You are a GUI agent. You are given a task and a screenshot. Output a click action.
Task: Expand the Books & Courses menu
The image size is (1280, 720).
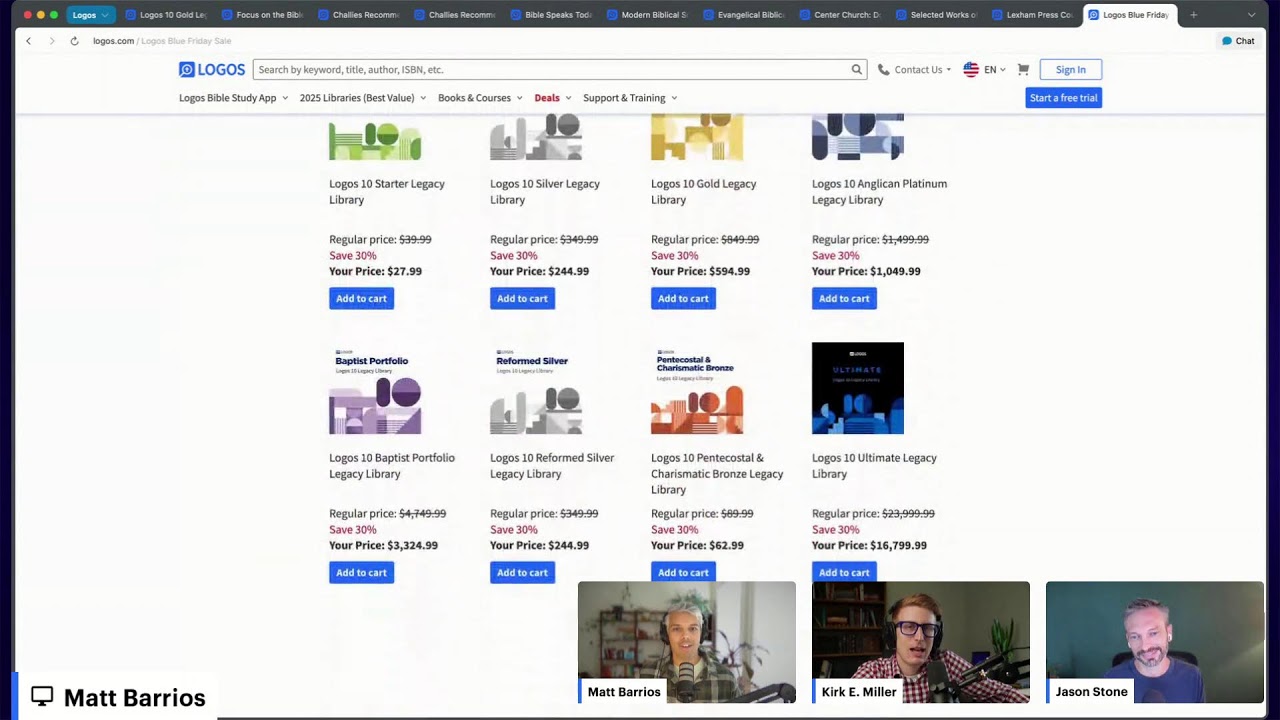click(x=480, y=98)
